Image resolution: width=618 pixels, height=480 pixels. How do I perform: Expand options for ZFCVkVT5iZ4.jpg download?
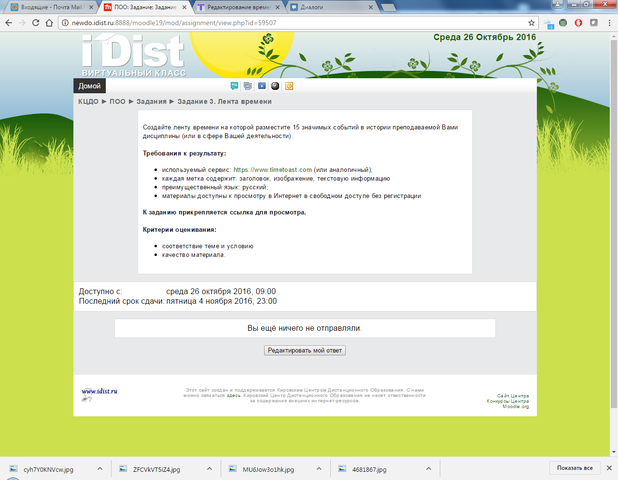click(209, 469)
